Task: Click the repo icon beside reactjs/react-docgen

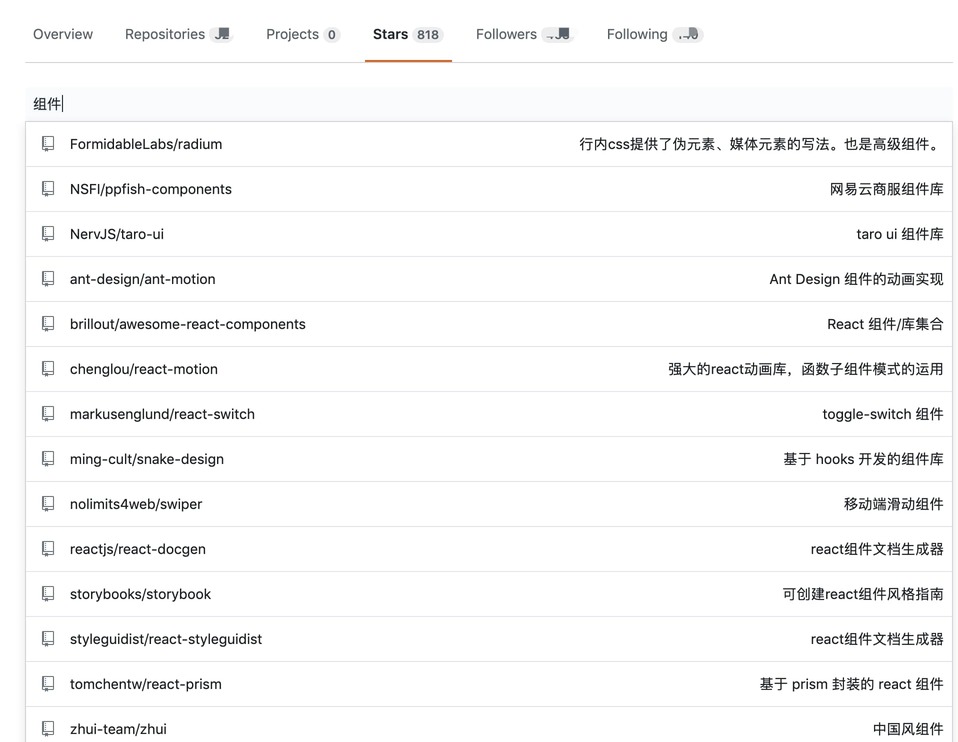Action: pos(48,549)
